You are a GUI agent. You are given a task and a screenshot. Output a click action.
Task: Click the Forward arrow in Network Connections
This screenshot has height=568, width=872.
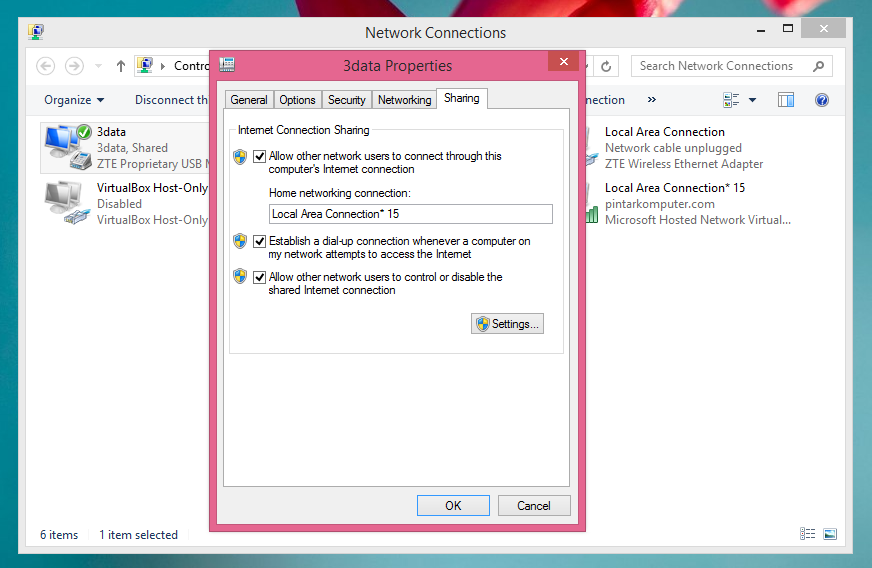click(x=75, y=66)
